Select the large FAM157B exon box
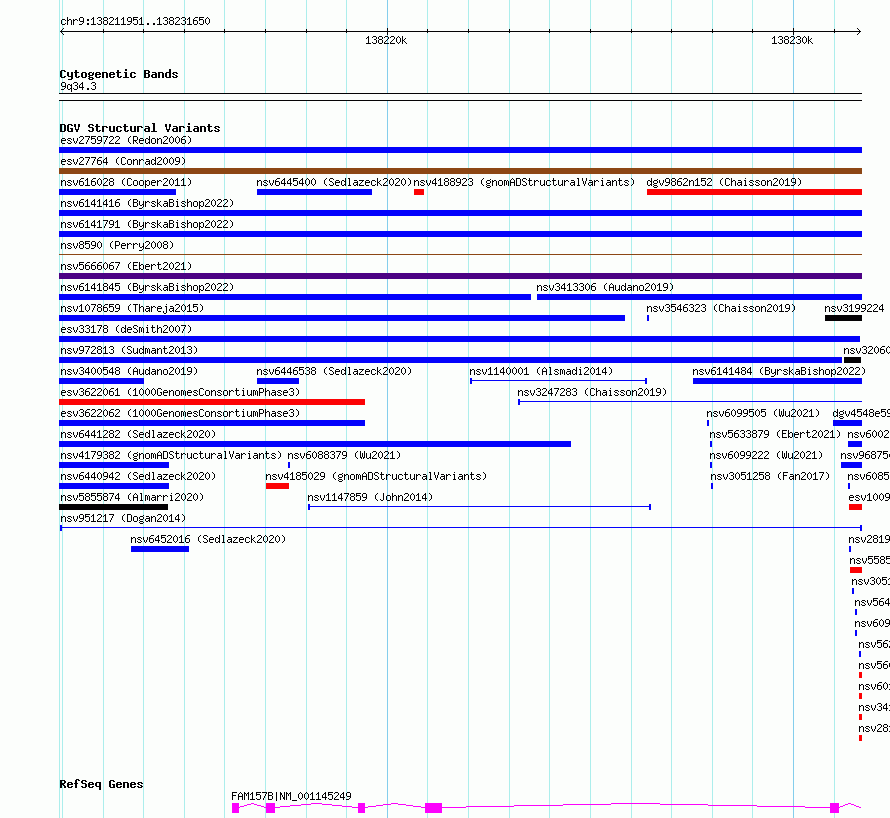This screenshot has height=818, width=890. tap(434, 807)
